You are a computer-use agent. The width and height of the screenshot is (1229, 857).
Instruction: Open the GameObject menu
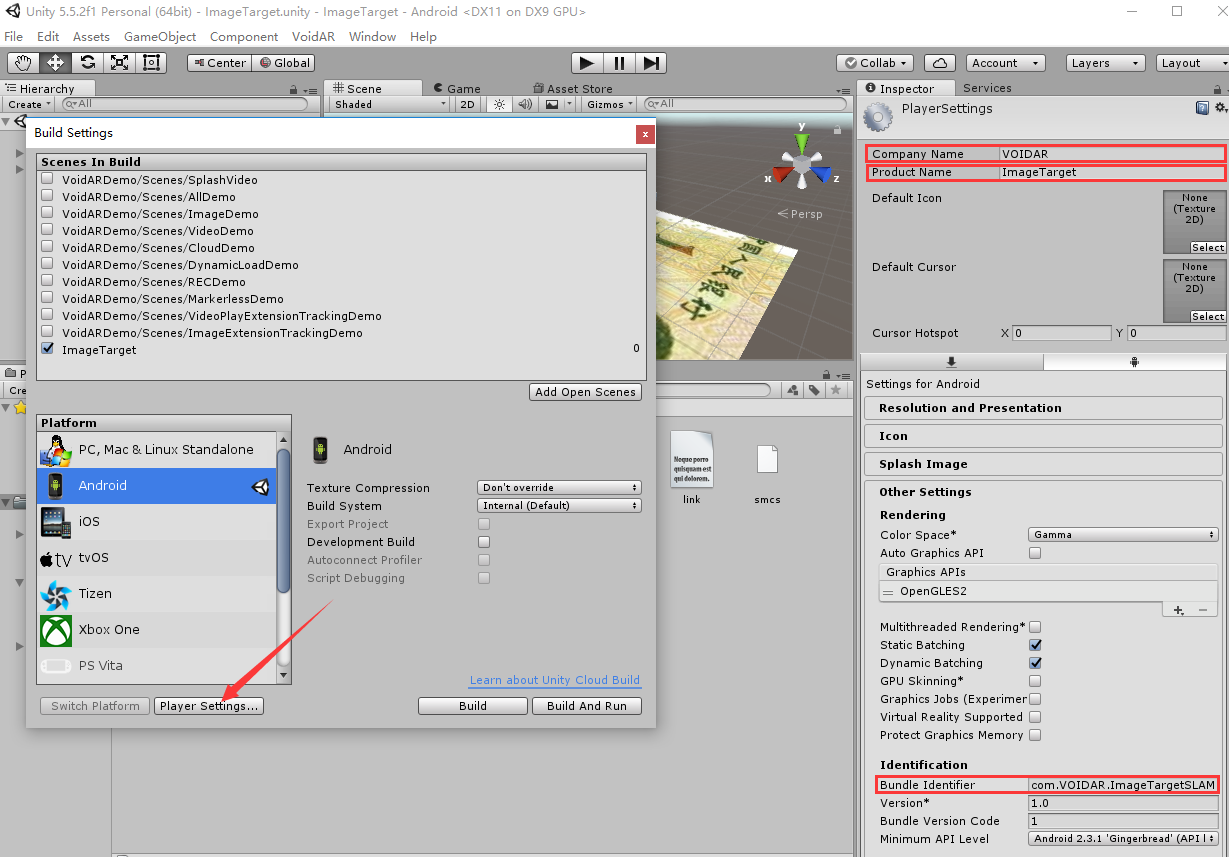pos(160,37)
